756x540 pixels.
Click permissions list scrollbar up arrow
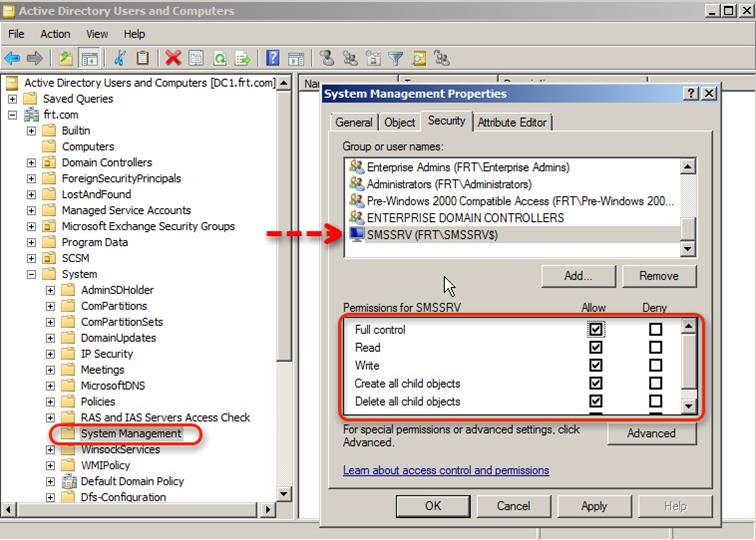click(688, 326)
